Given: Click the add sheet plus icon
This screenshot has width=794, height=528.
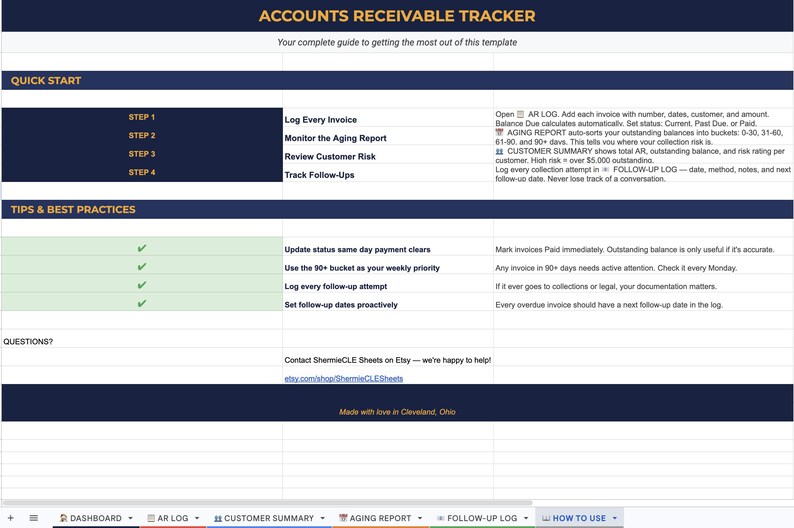Looking at the screenshot, I should (x=10, y=518).
